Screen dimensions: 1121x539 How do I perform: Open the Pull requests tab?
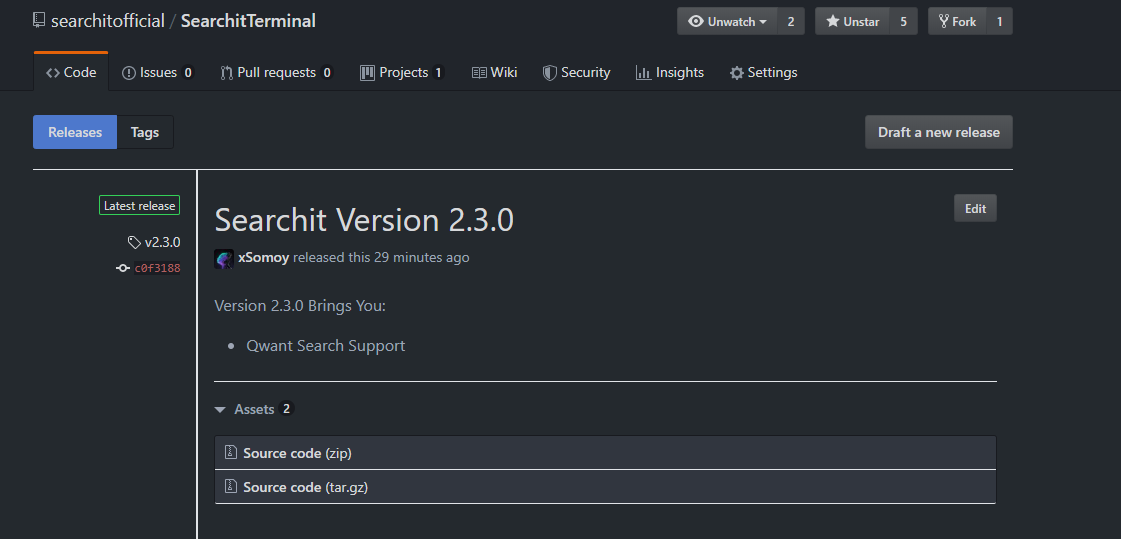(276, 72)
